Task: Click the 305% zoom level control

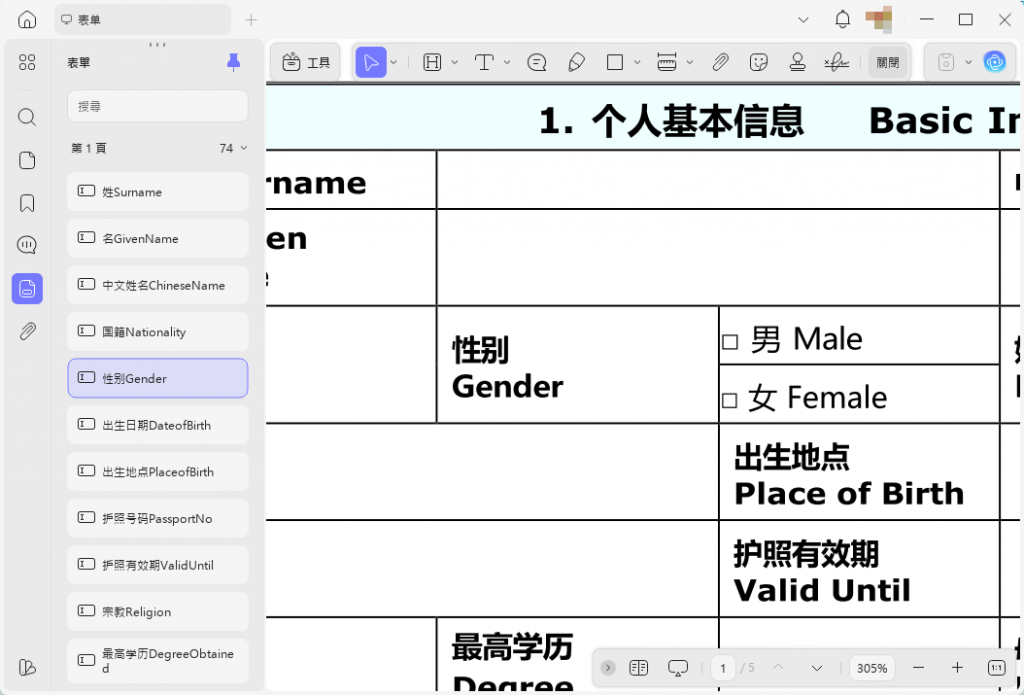Action: 871,668
